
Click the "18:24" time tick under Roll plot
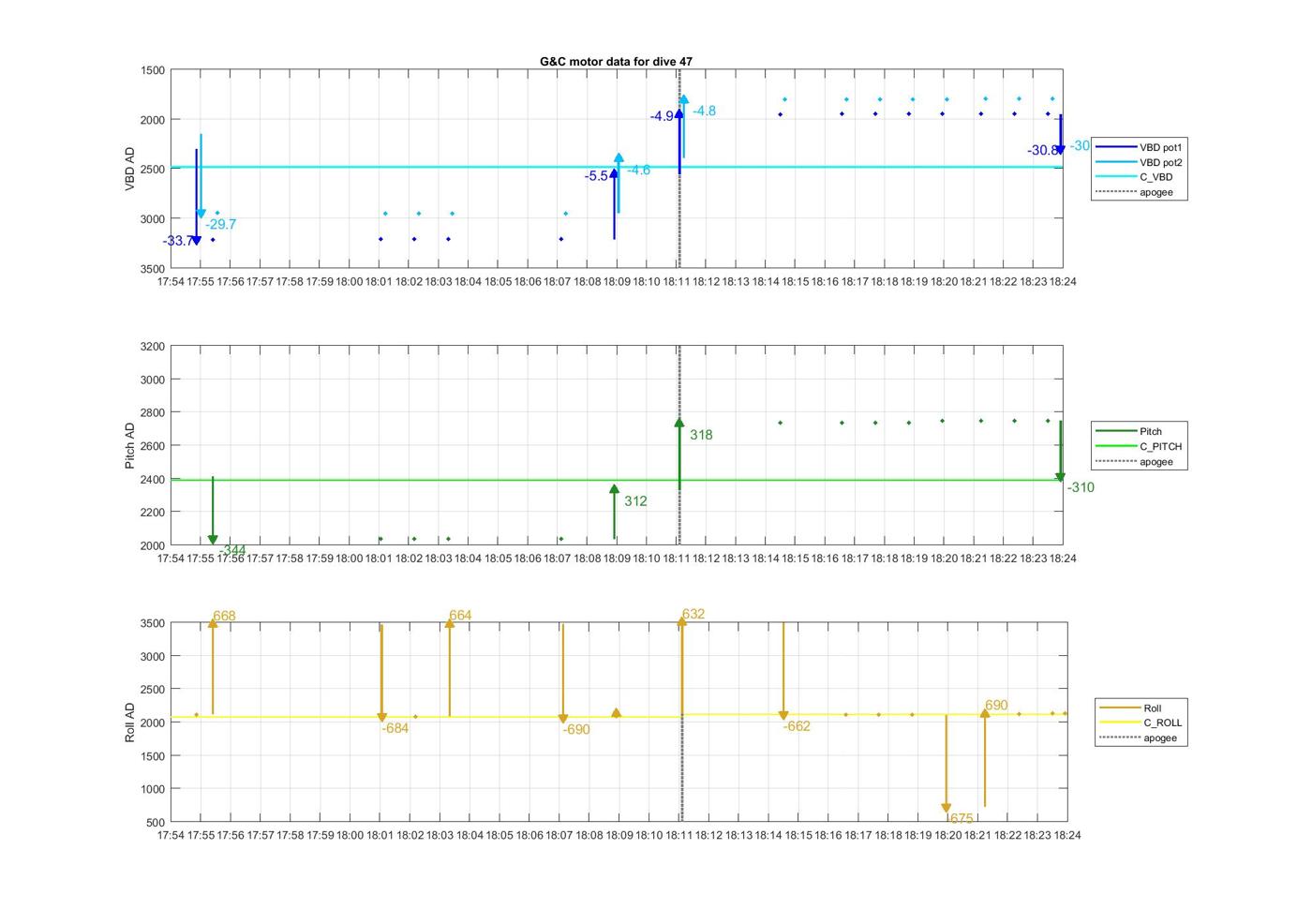[x=1066, y=835]
